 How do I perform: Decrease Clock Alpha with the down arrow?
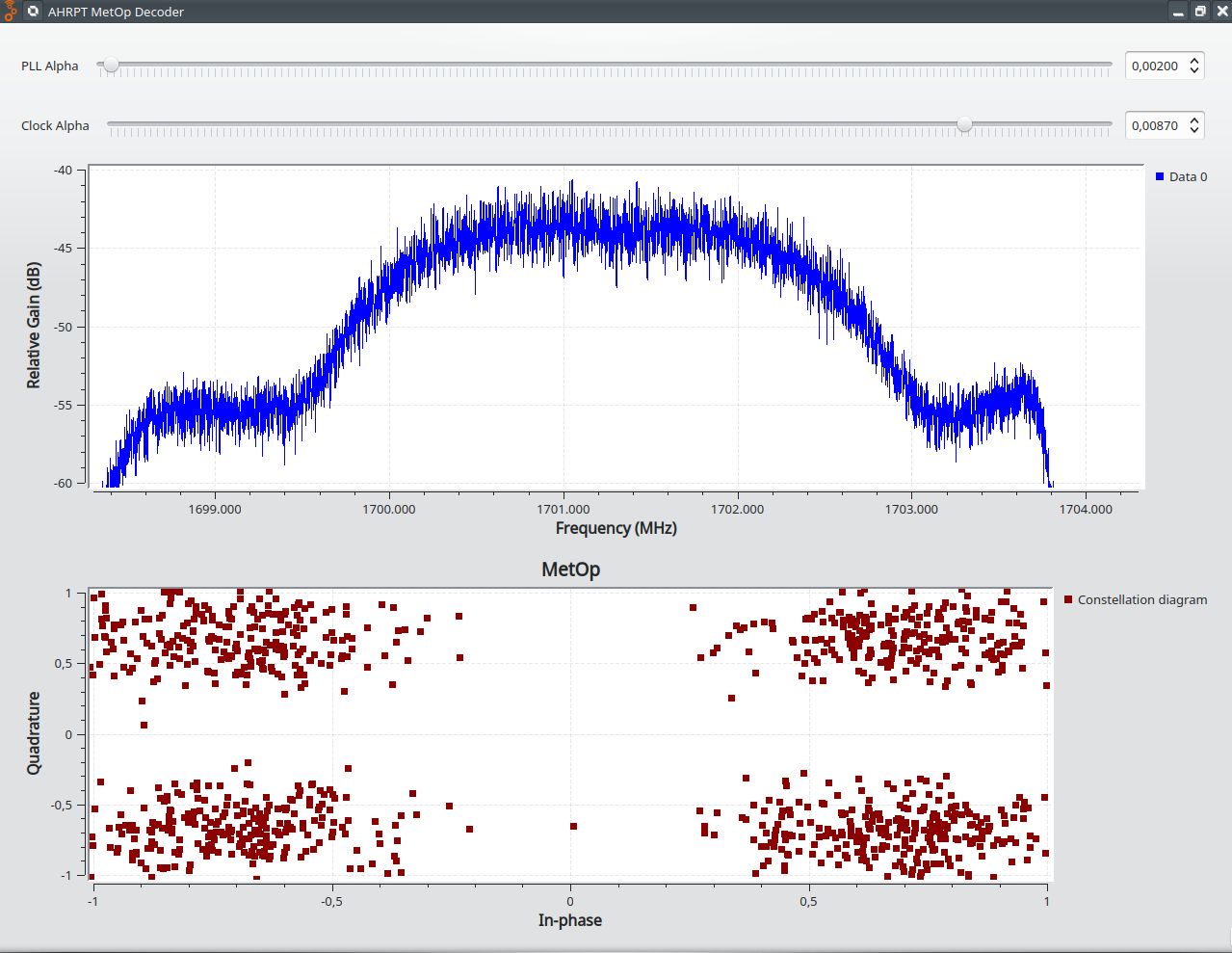[1194, 132]
